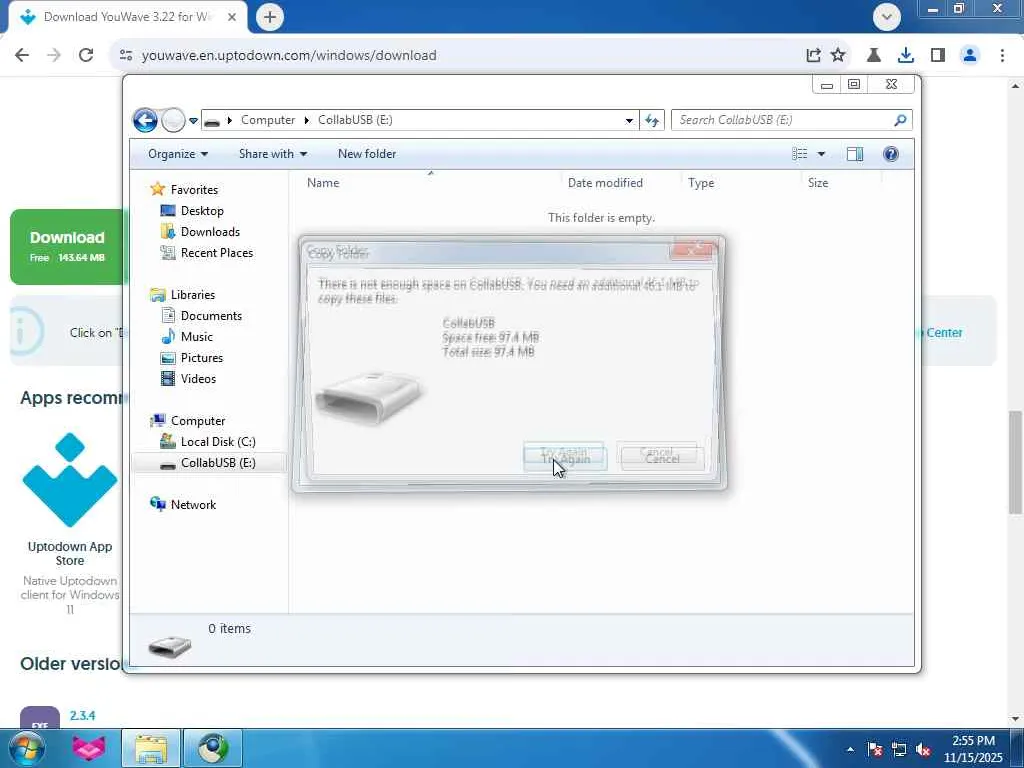Screen dimensions: 1024x768
Task: Expand the view options dropdown arrow
Action: pyautogui.click(x=821, y=154)
